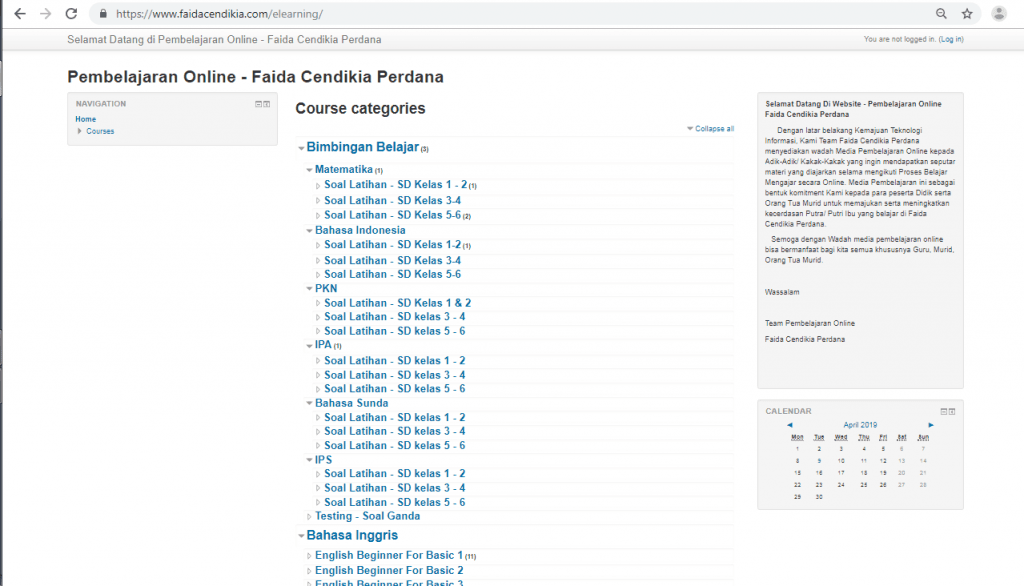This screenshot has height=586, width=1024.
Task: Expand the Courses navigation item
Action: pyautogui.click(x=80, y=131)
